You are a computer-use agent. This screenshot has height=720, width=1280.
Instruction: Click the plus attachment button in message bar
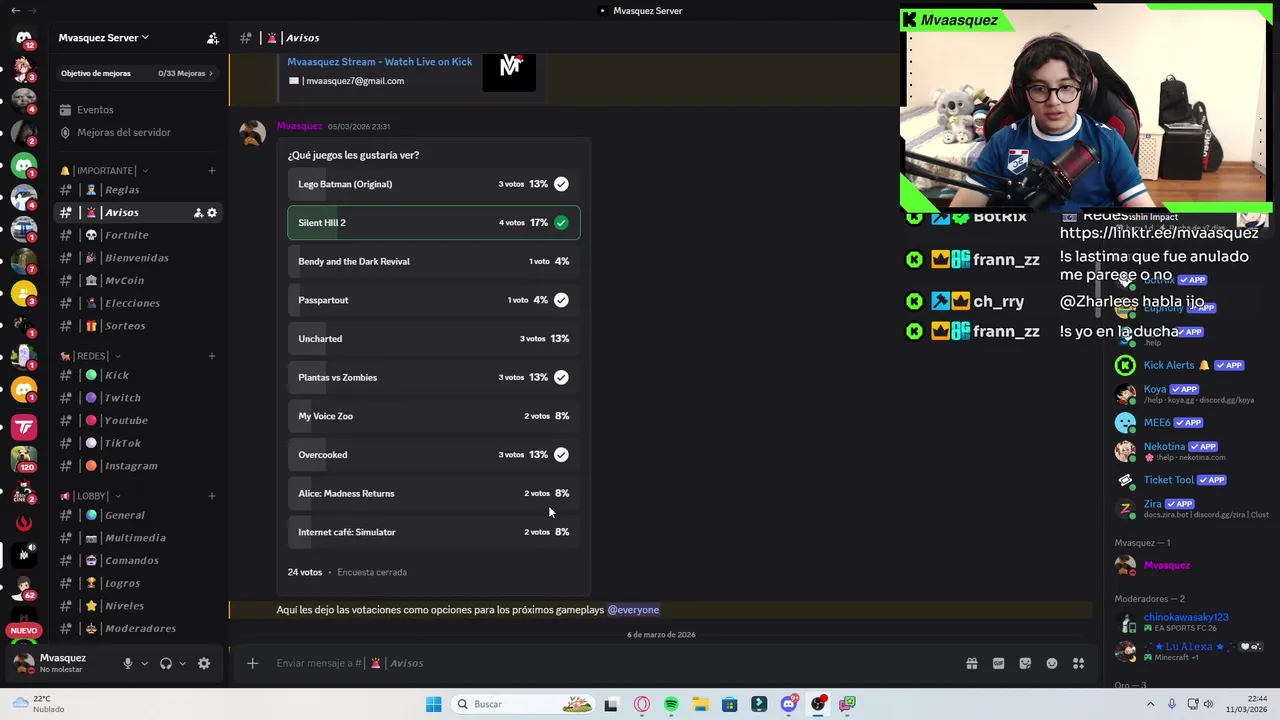pos(252,663)
